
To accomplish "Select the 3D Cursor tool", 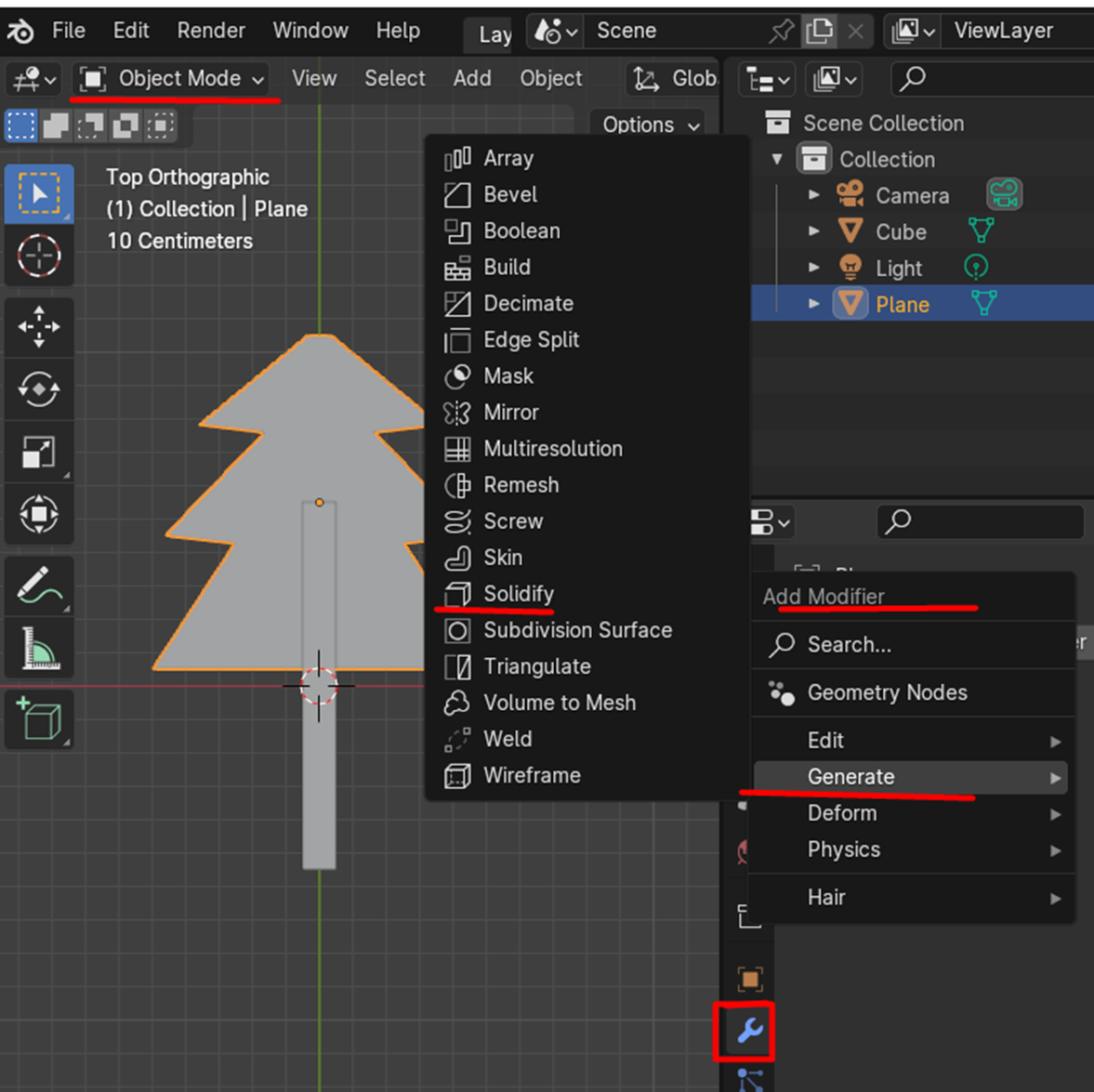I will 38,256.
